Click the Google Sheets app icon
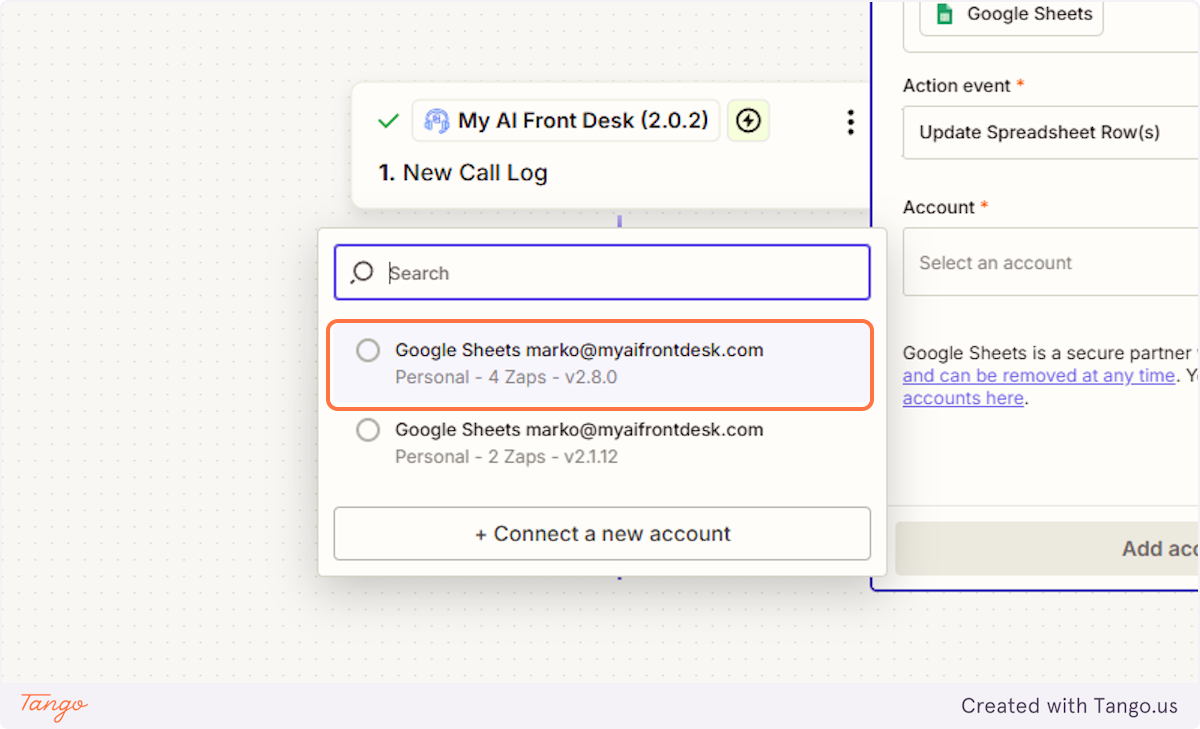This screenshot has height=729, width=1200. 944,15
